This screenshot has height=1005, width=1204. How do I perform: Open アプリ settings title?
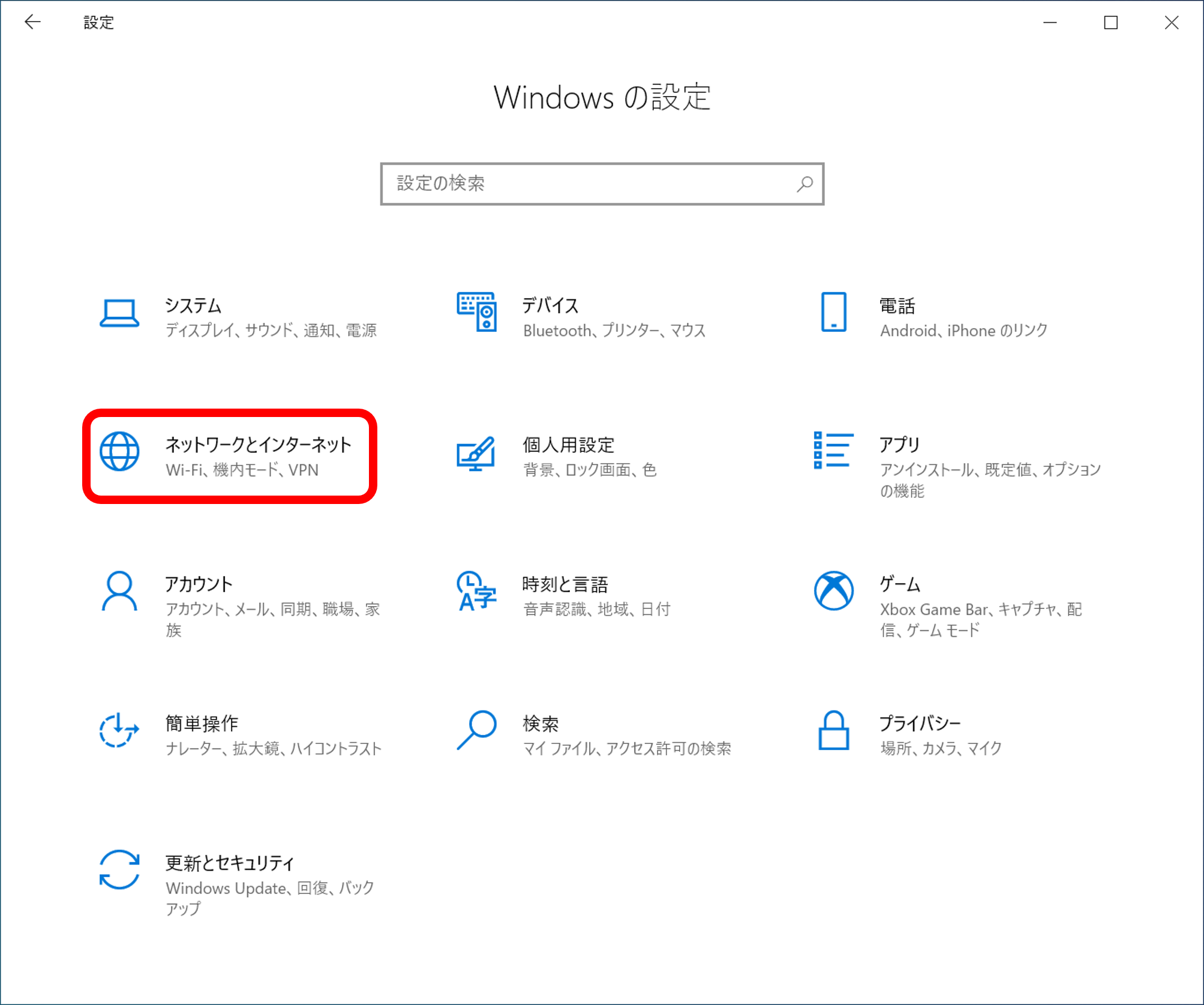[x=899, y=445]
